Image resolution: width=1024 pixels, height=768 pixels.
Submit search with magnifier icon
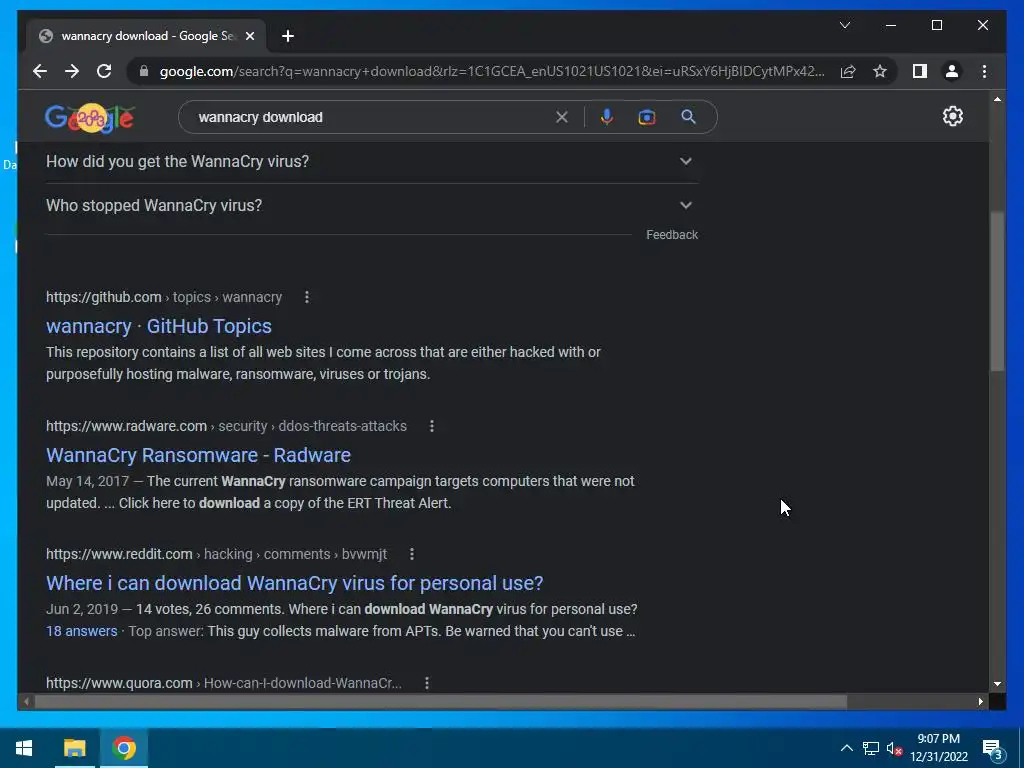click(688, 117)
